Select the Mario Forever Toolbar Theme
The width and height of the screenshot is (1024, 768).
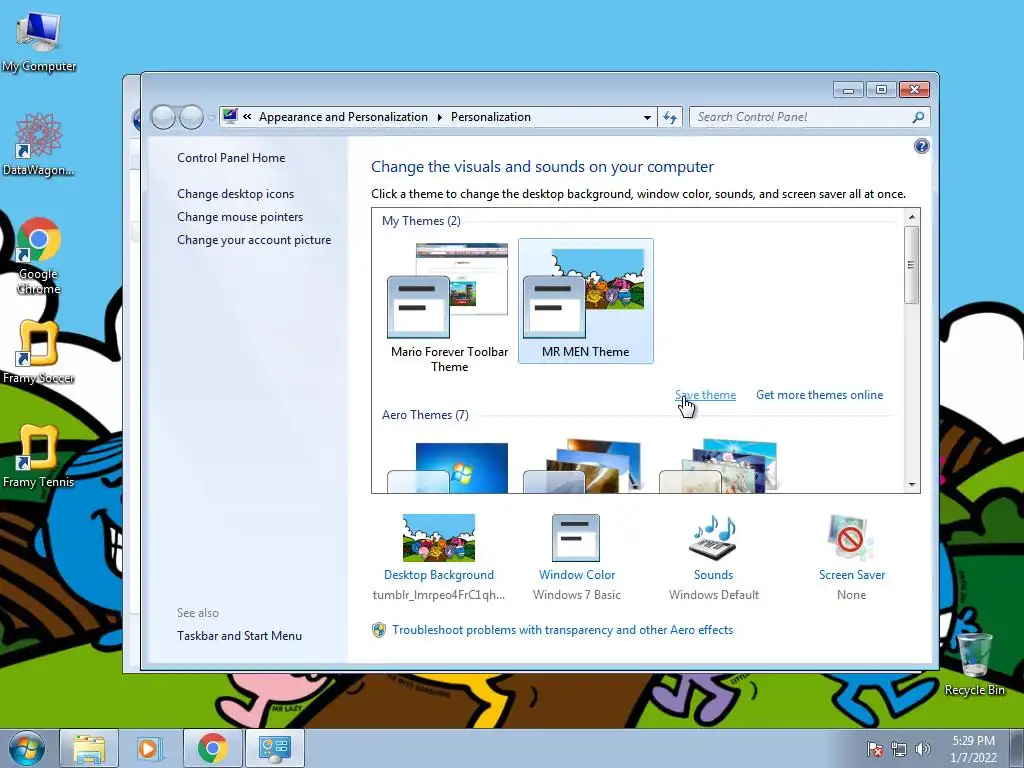[449, 307]
